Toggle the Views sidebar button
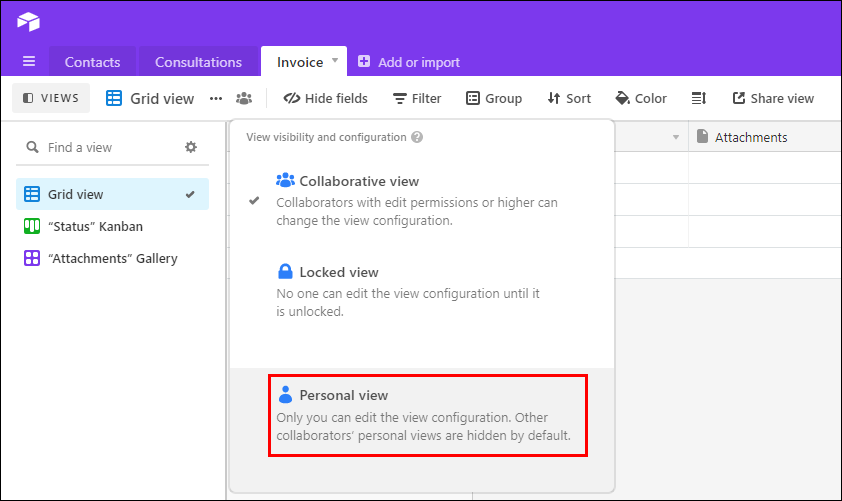The width and height of the screenshot is (842, 501). coord(52,98)
